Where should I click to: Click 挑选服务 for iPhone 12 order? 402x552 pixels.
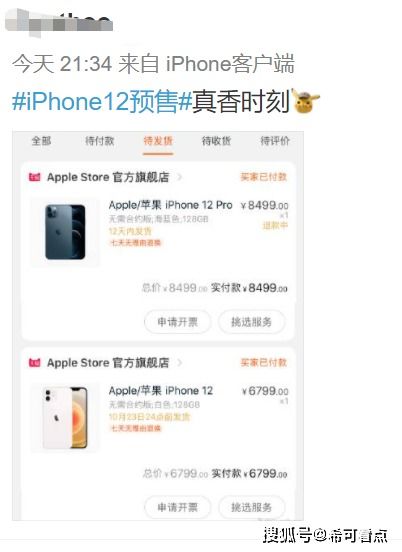tap(251, 507)
